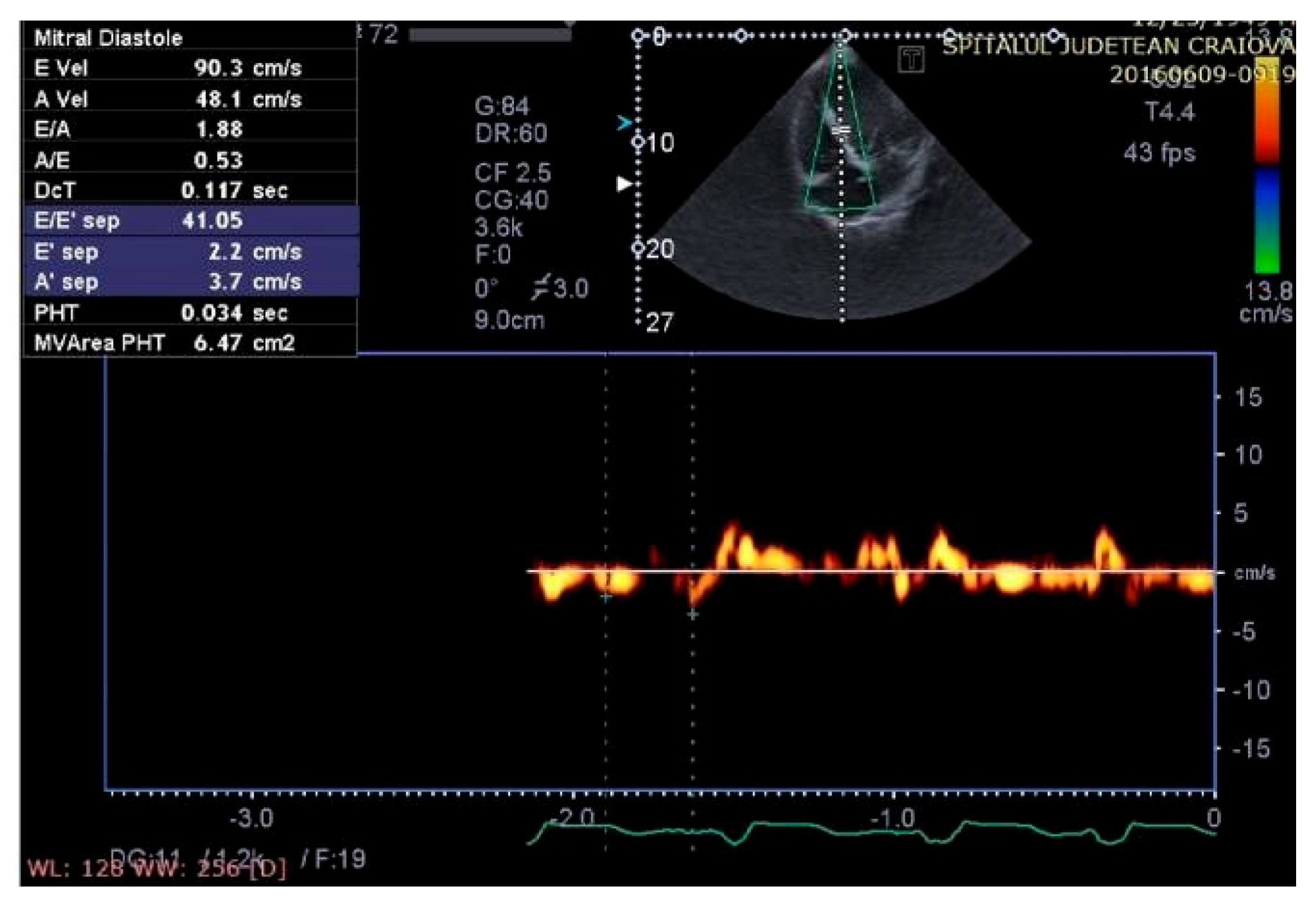The width and height of the screenshot is (1316, 909).
Task: Click the 20 cm depth ruler diamond
Action: coord(638,248)
